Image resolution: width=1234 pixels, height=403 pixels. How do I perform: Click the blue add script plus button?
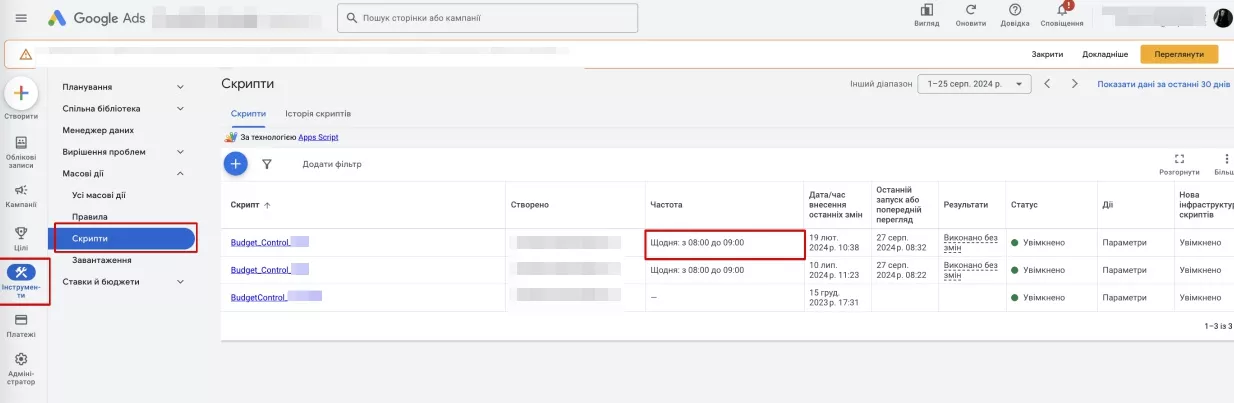(235, 164)
